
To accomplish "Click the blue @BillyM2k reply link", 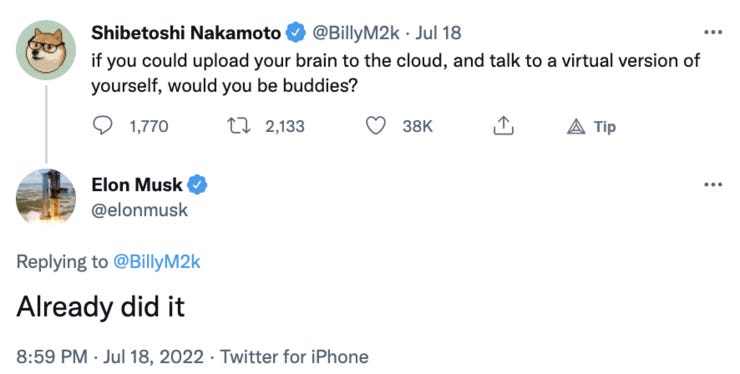I will click(157, 262).
